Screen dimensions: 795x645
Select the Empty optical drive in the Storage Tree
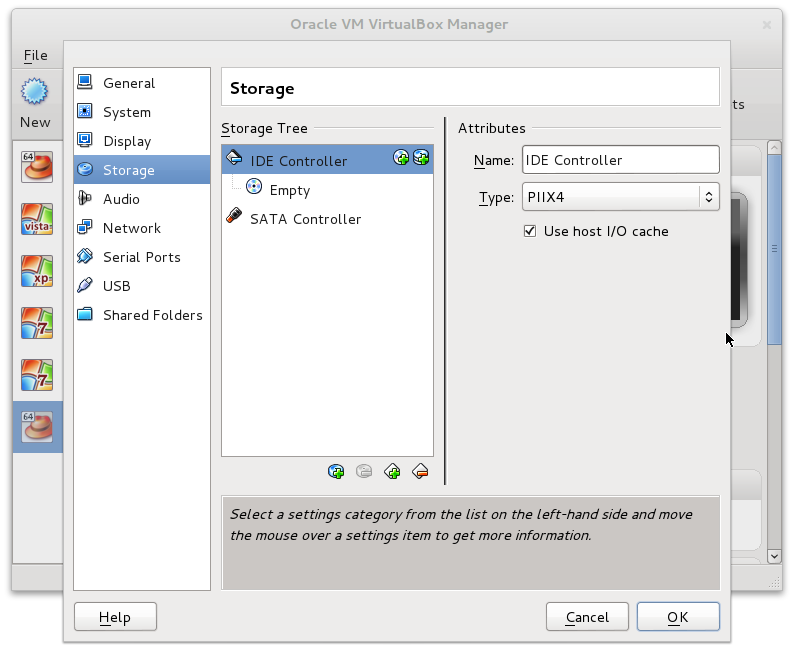coord(289,190)
